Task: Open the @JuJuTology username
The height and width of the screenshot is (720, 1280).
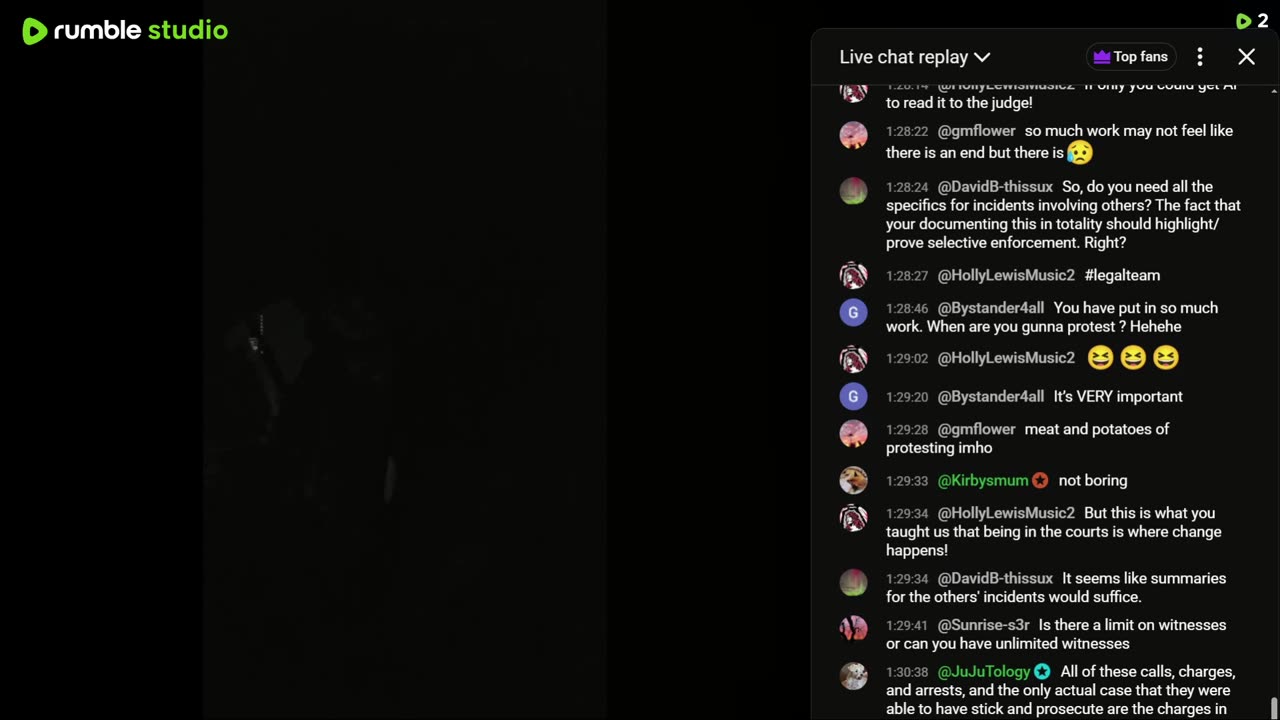Action: coord(984,672)
